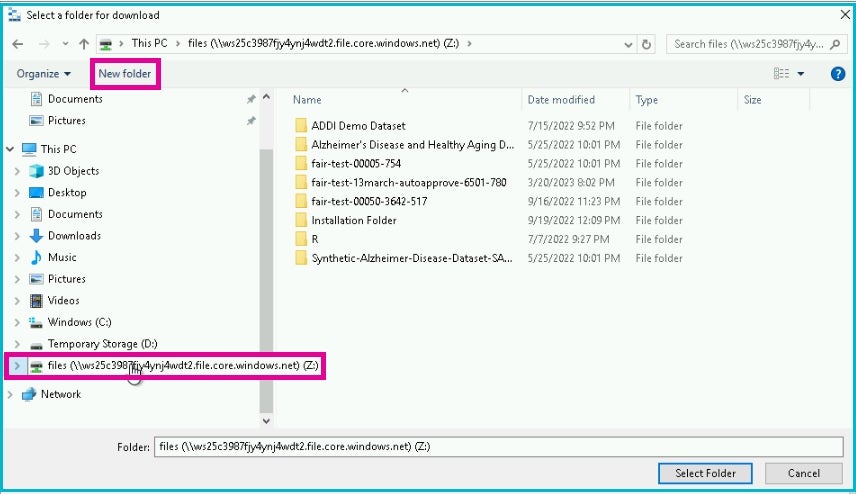Screen dimensions: 856x494
Task: Expand the Desktop node
Action: 17,193
